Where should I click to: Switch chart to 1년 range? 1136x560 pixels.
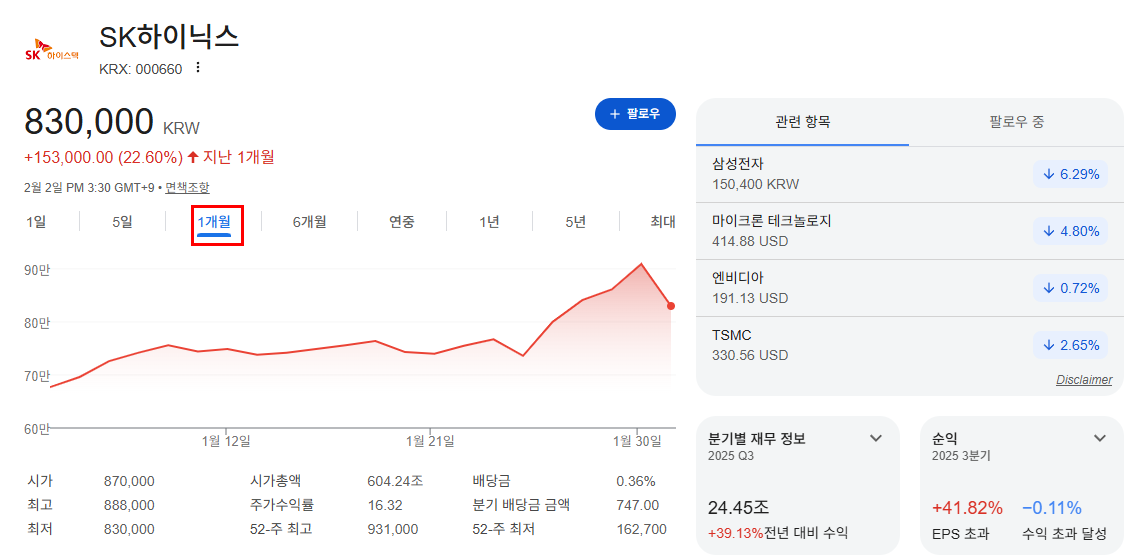point(489,222)
